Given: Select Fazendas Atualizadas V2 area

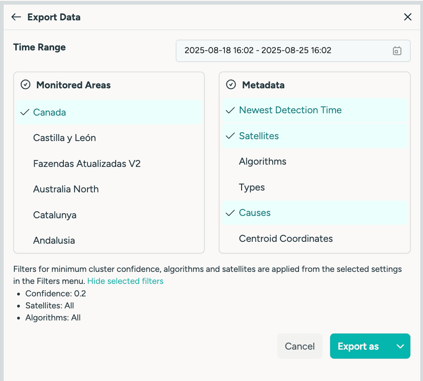Looking at the screenshot, I should click(x=109, y=164).
